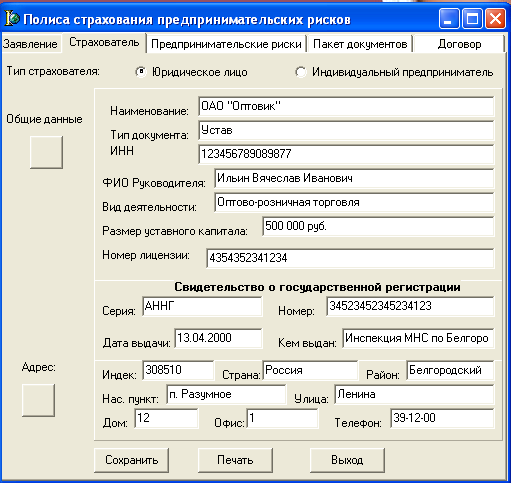Click the blank button under Общие данные
Viewport: 511px width, 483px height.
coord(46,152)
